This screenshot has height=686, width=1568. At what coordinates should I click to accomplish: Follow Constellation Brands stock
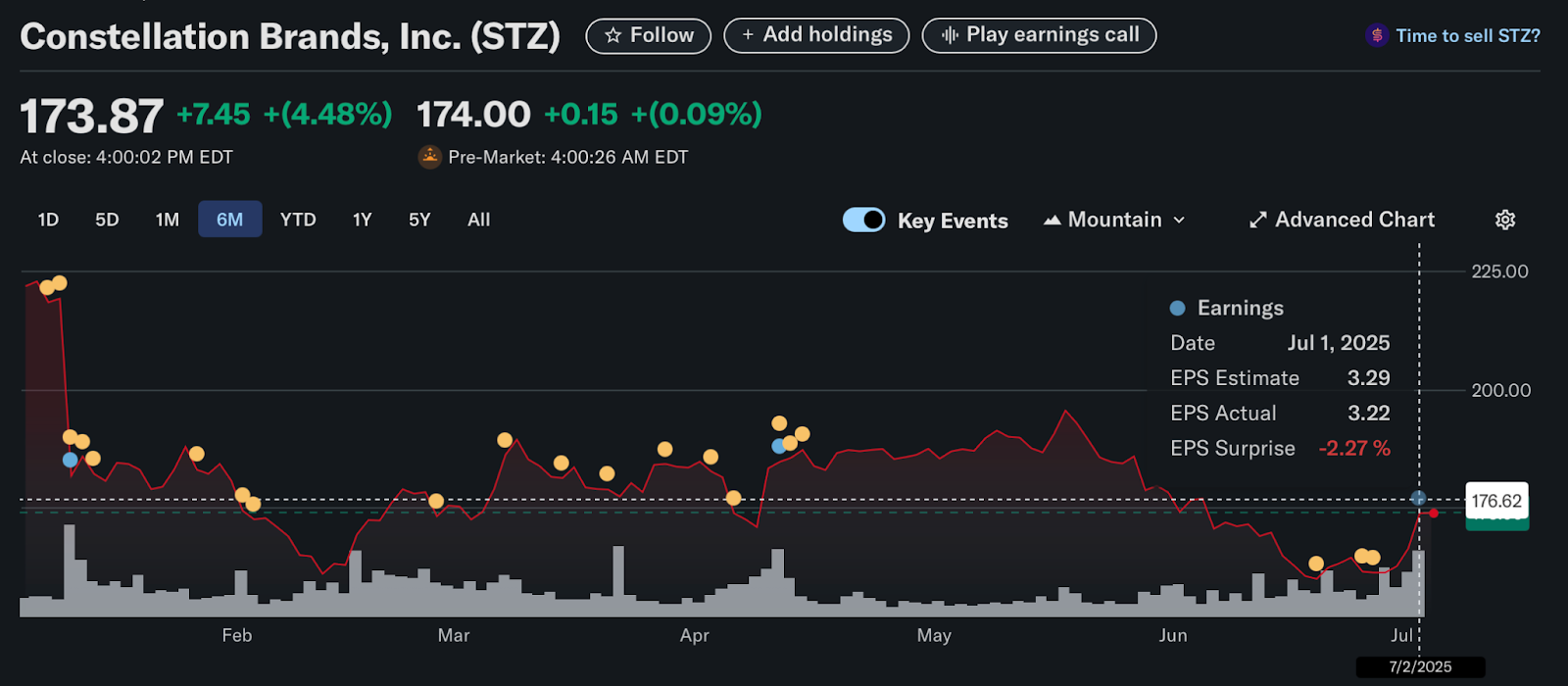[648, 36]
